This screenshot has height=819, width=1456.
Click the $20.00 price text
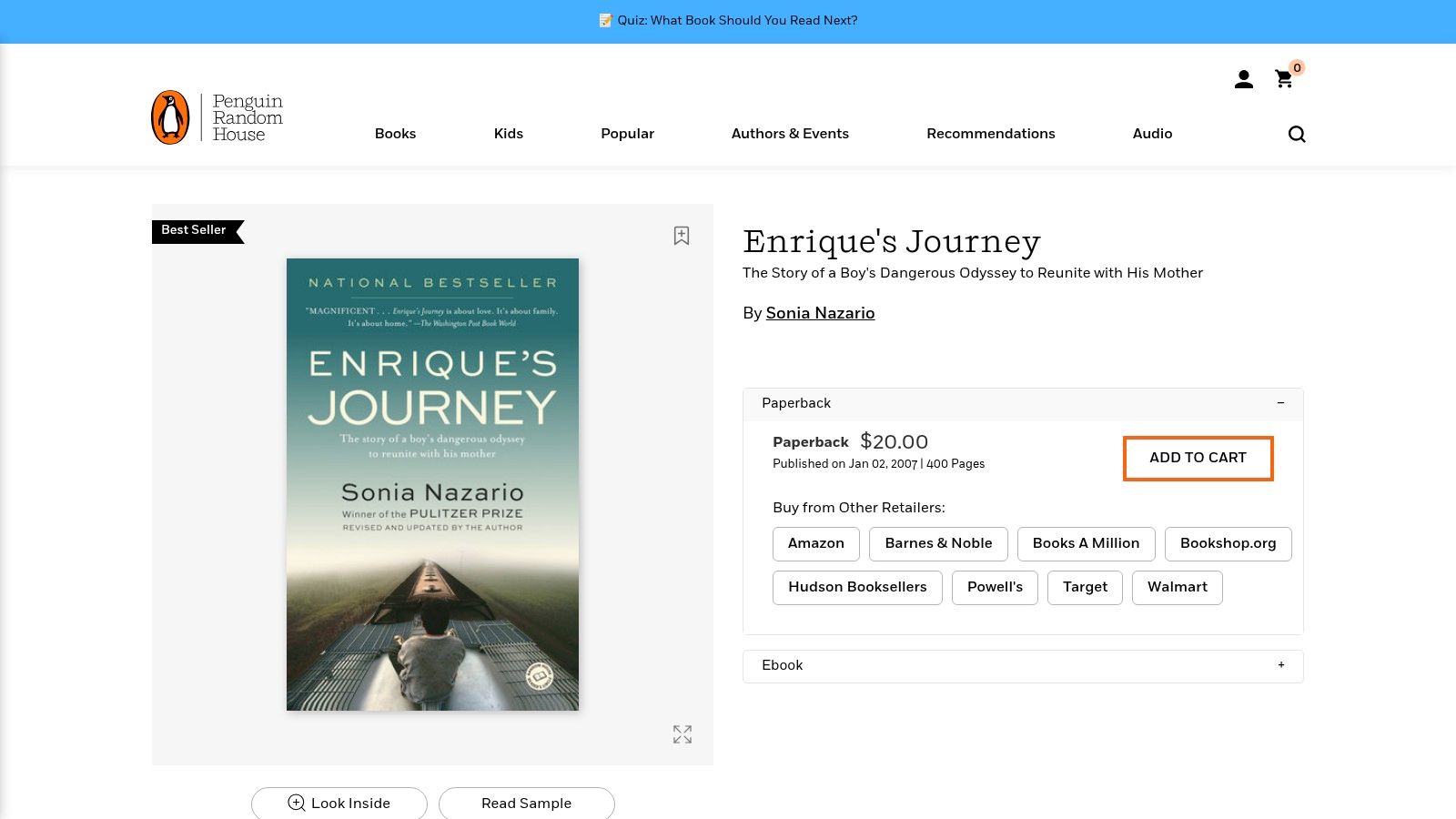(x=894, y=442)
